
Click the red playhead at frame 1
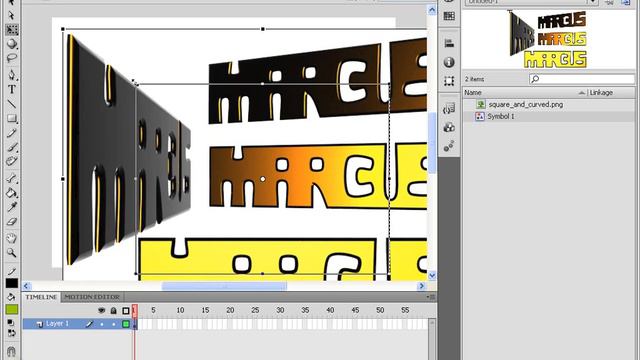(134, 310)
